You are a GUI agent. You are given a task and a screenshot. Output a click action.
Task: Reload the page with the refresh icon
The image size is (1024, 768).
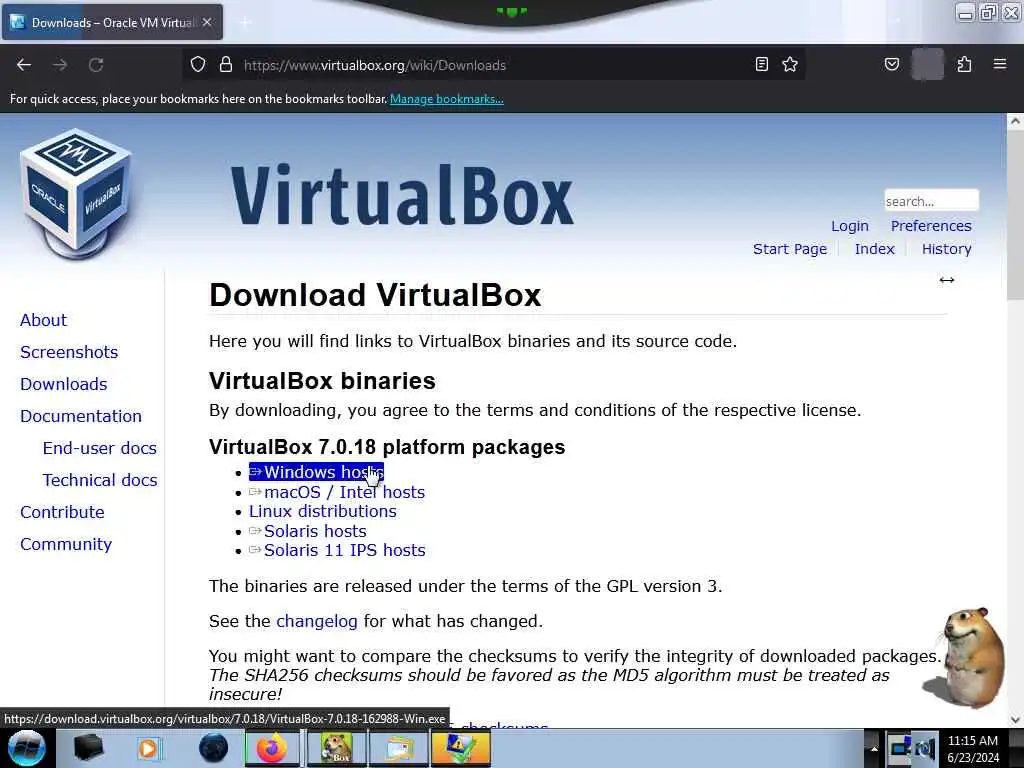pyautogui.click(x=96, y=65)
